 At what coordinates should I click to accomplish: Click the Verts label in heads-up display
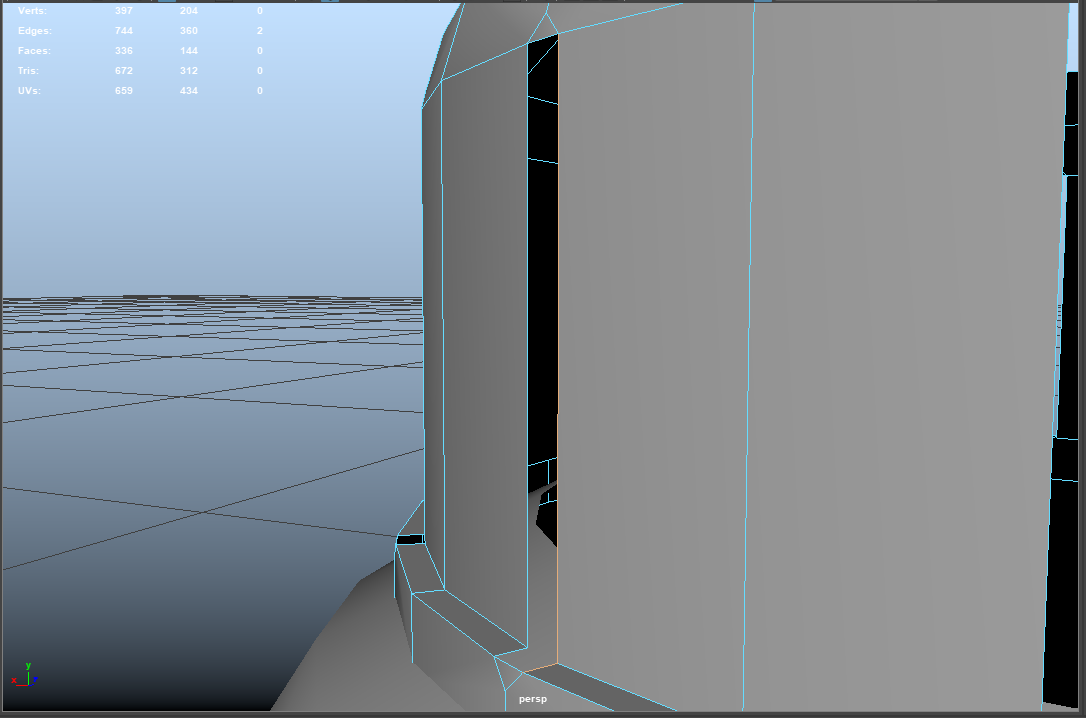tap(32, 11)
